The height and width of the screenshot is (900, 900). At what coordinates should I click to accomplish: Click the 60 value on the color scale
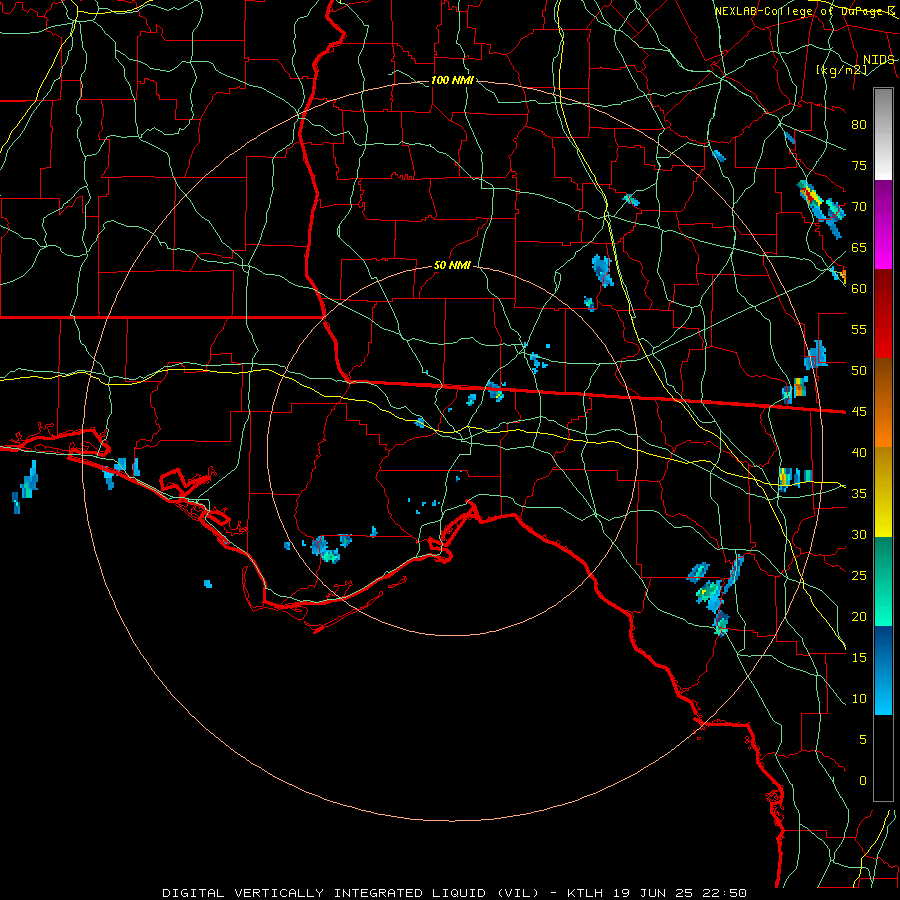[859, 289]
